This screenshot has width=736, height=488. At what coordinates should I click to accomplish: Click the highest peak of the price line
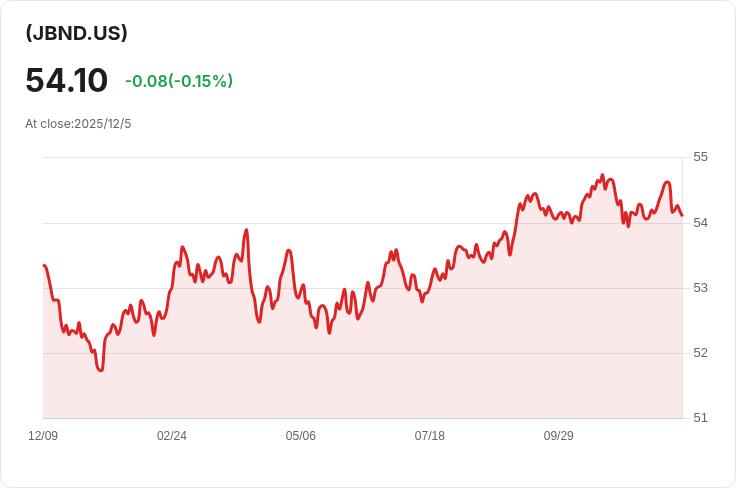point(602,175)
